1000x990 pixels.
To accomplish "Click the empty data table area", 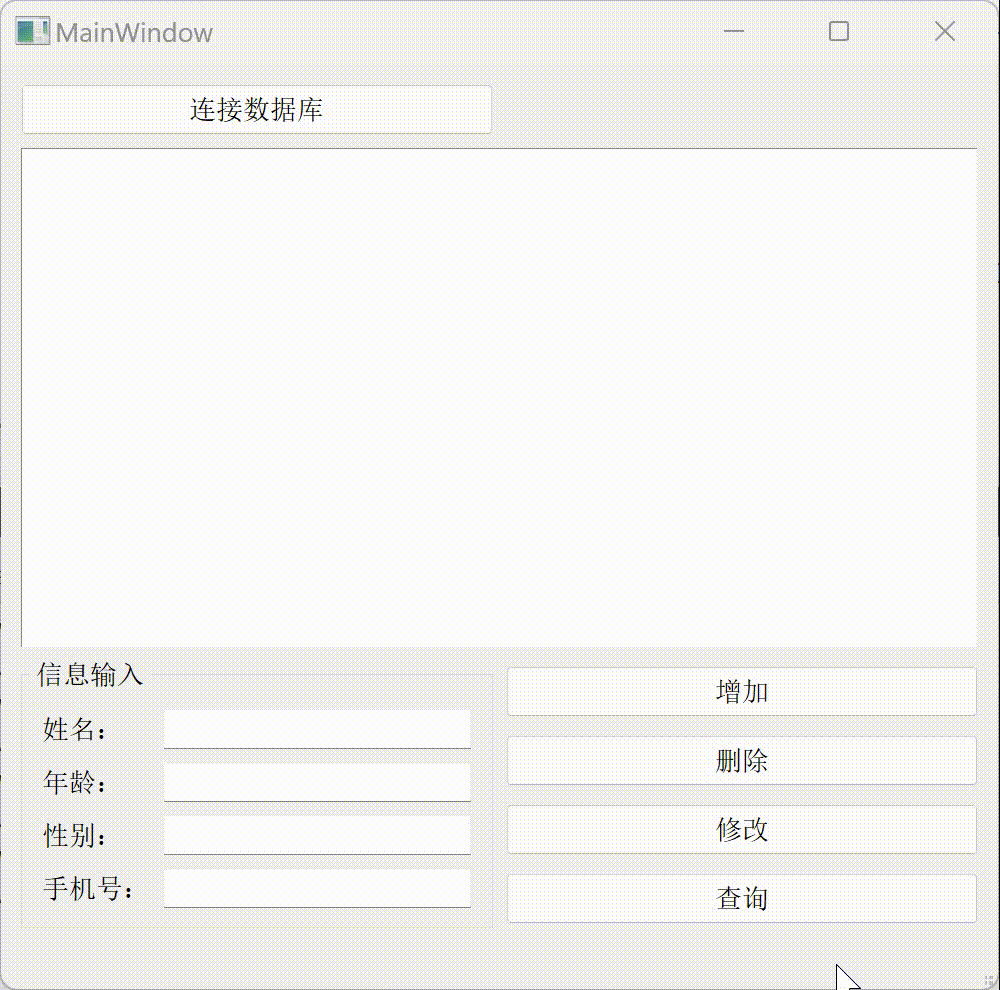I will 499,397.
